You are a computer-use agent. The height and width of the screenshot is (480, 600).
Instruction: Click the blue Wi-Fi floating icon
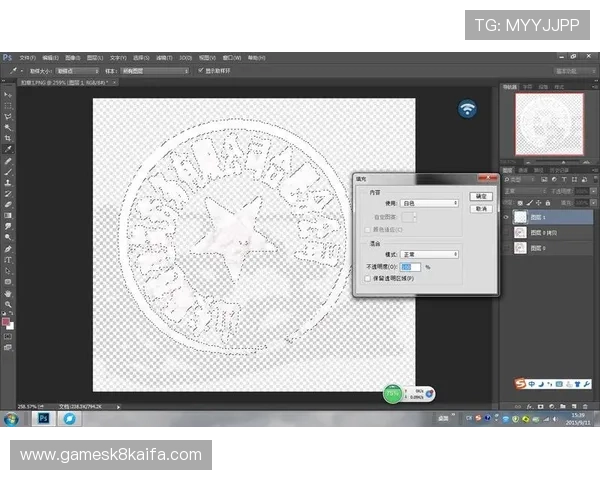click(x=467, y=109)
